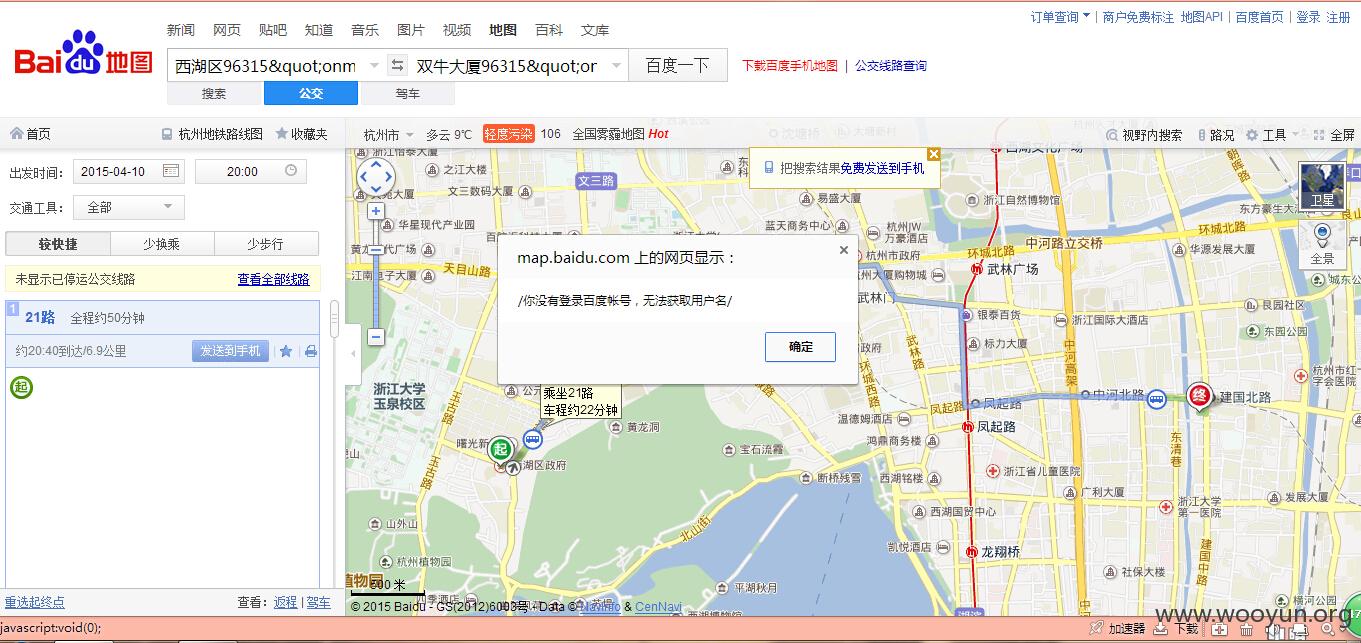Click the 重选起终点 link
The image size is (1361, 643).
(35, 602)
